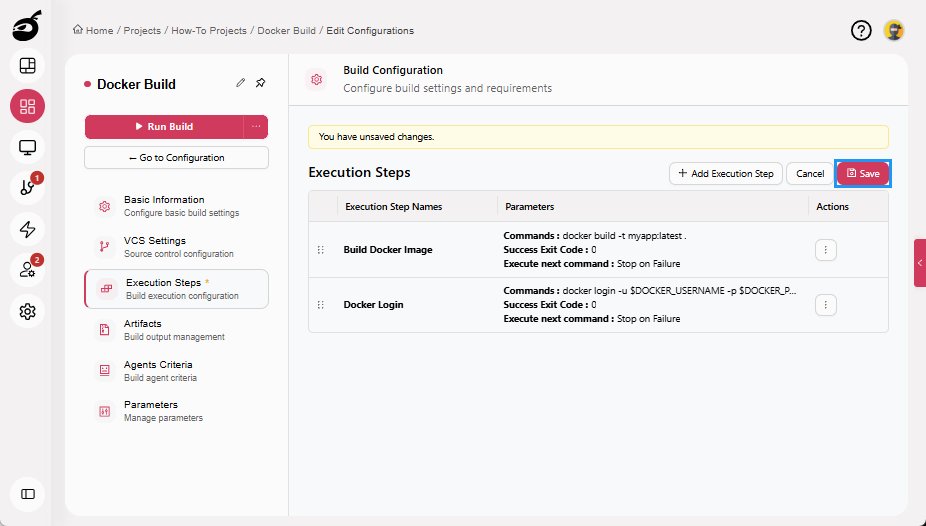Select Execution Steps section
Image resolution: width=926 pixels, height=526 pixels.
[177, 289]
